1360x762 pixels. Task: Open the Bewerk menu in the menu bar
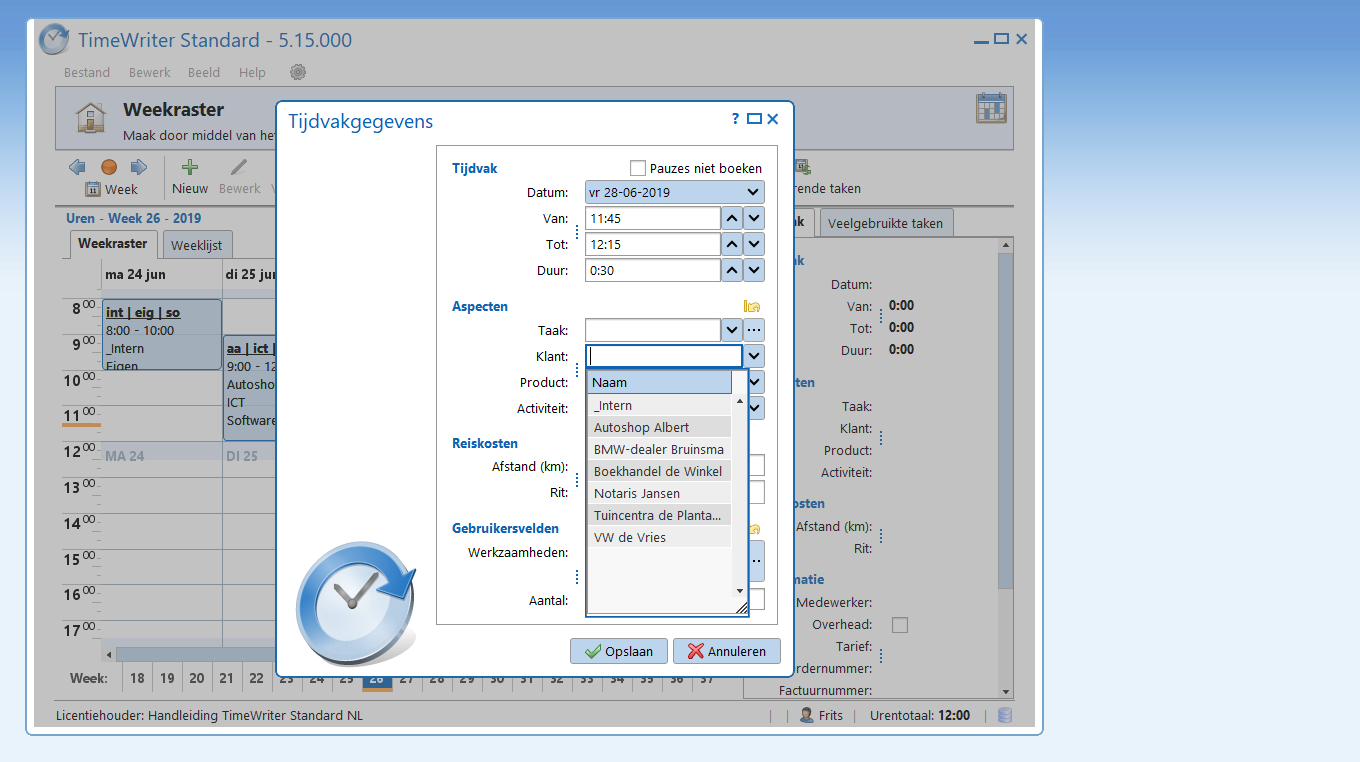coord(149,72)
